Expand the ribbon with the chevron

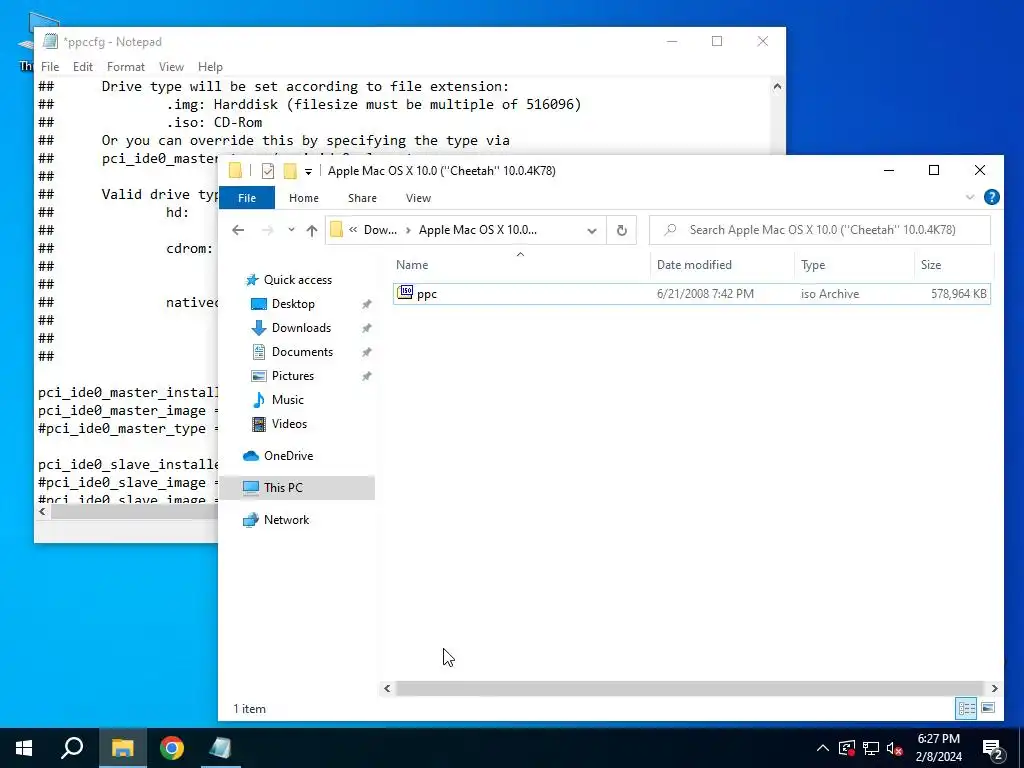[970, 197]
